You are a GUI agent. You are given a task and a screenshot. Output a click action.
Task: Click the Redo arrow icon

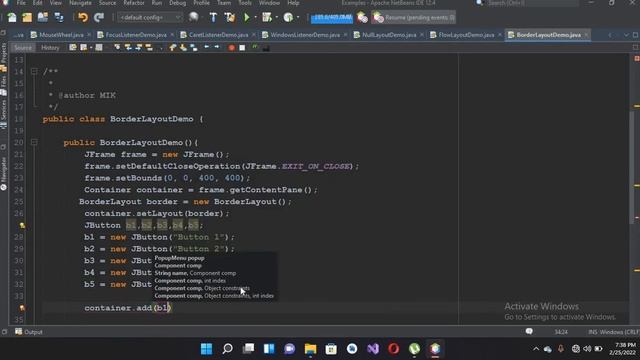click(99, 18)
